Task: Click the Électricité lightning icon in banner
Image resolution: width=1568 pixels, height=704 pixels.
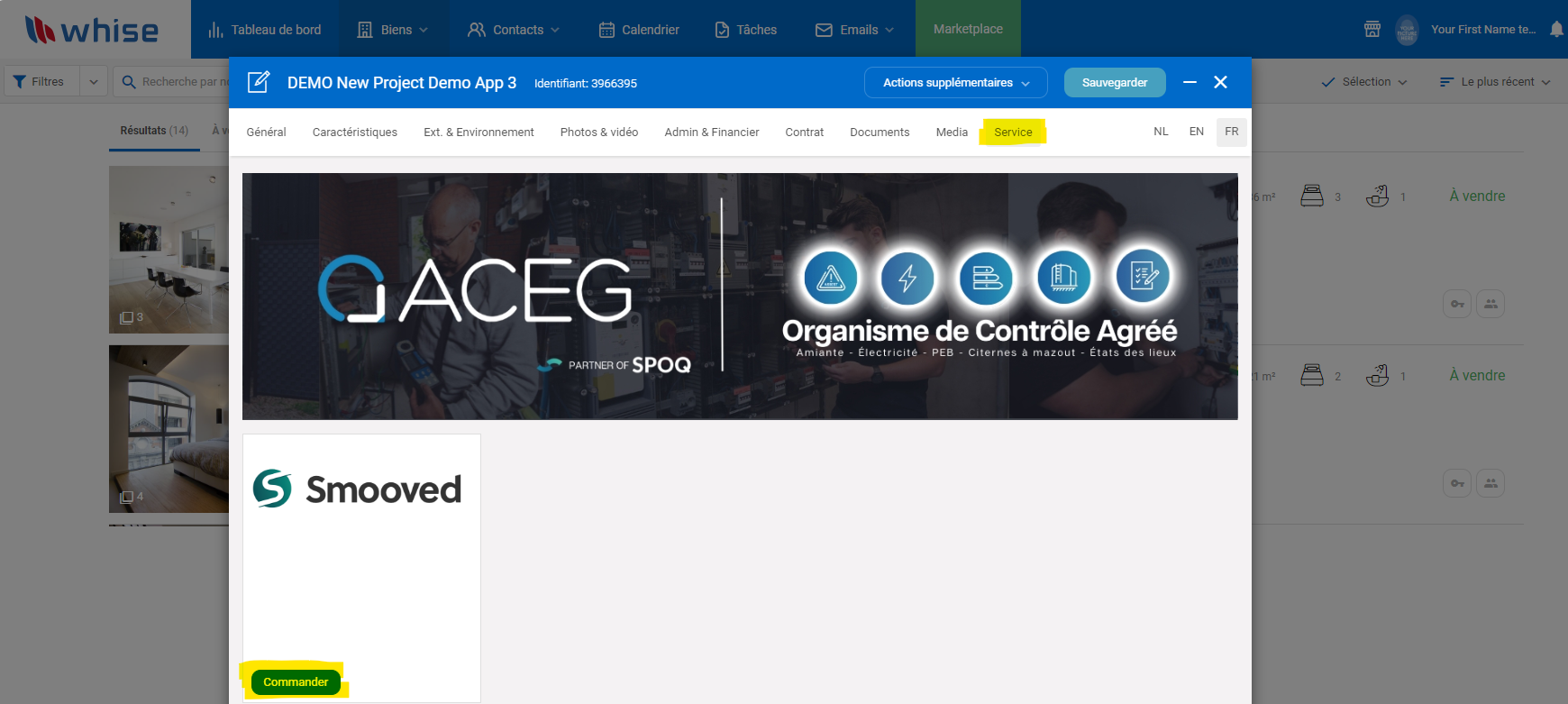Action: (x=907, y=278)
